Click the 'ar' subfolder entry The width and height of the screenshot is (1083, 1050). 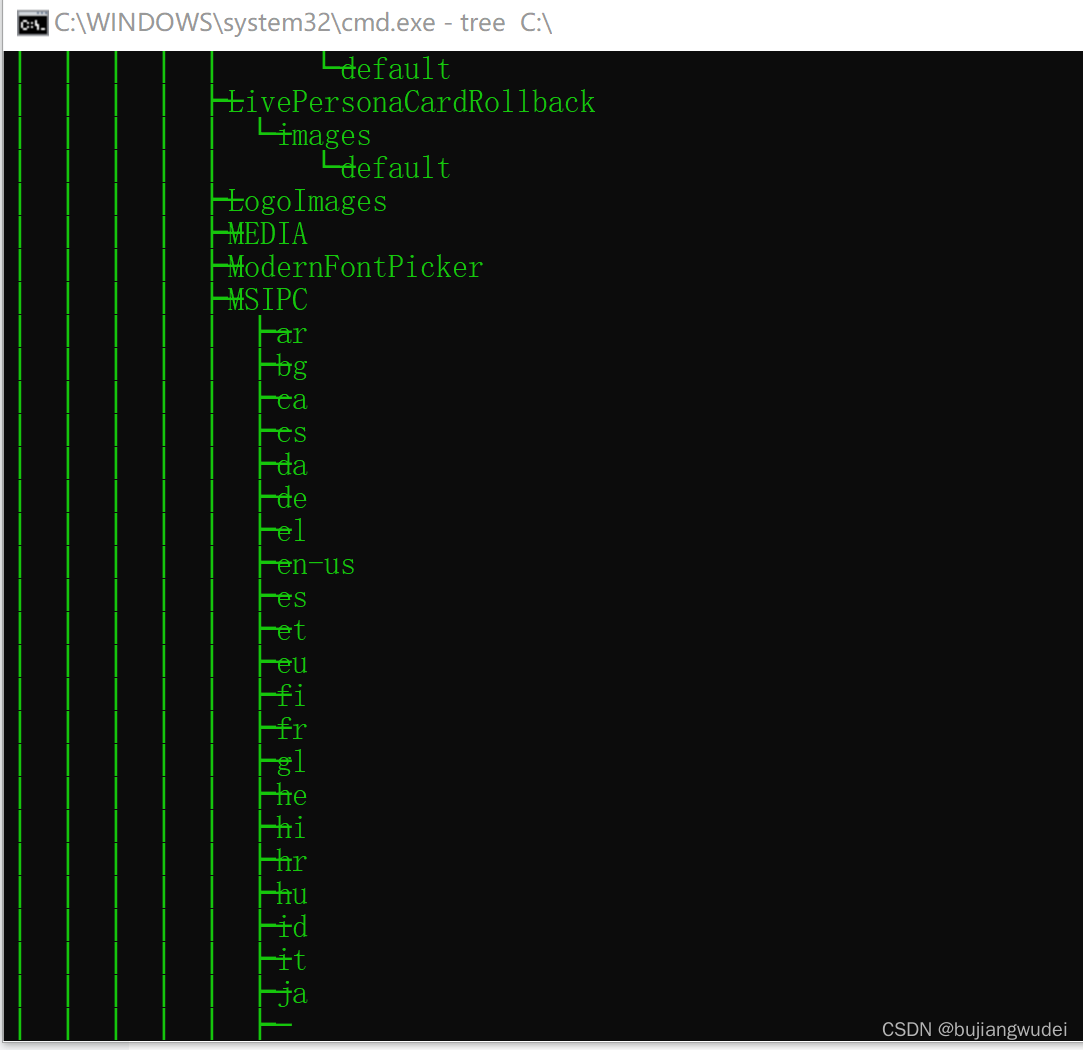tap(291, 334)
